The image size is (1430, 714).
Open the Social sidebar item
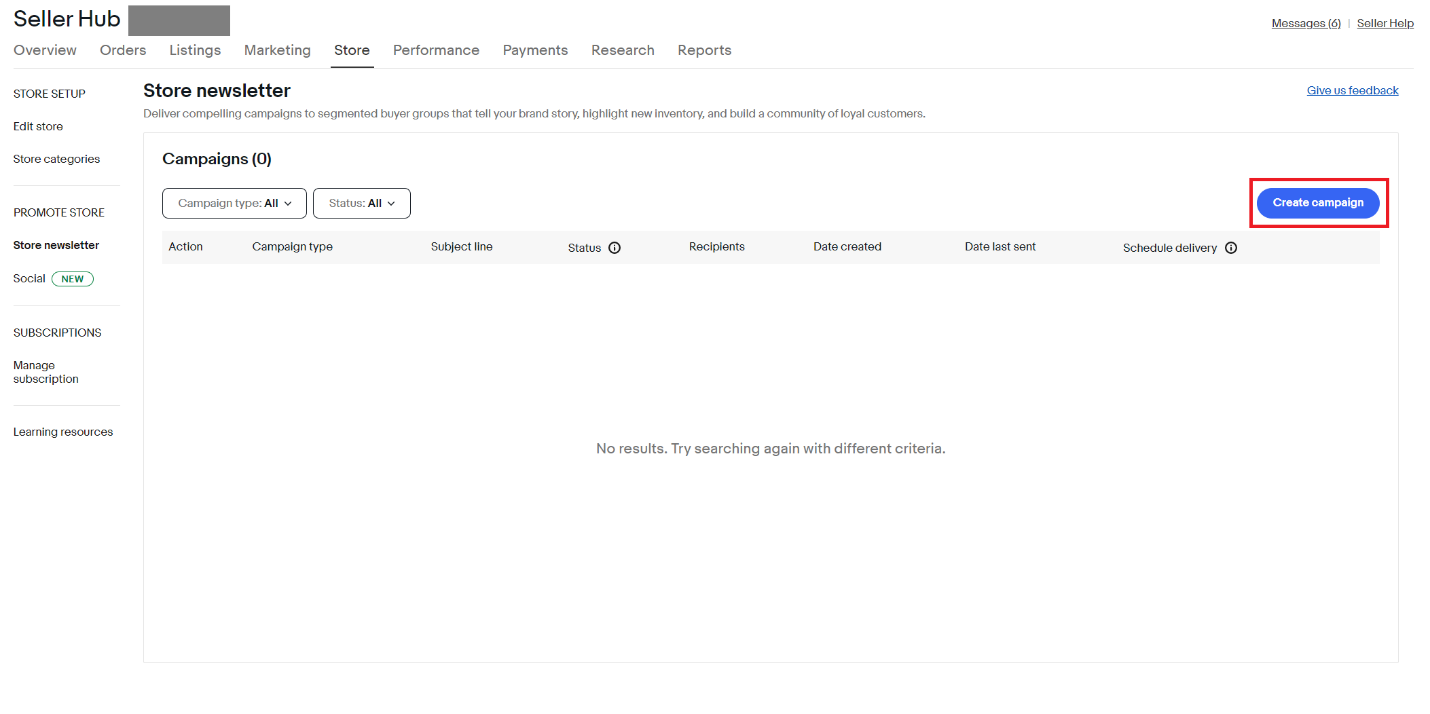tap(29, 279)
